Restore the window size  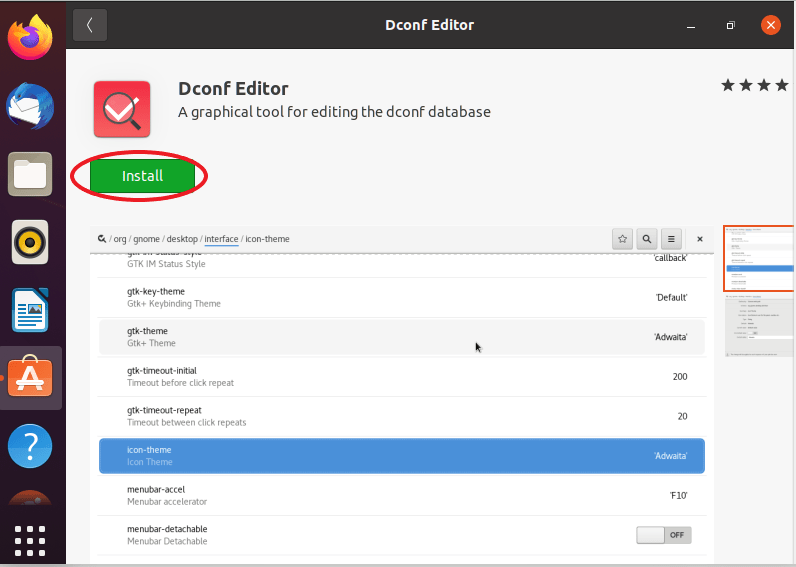731,25
